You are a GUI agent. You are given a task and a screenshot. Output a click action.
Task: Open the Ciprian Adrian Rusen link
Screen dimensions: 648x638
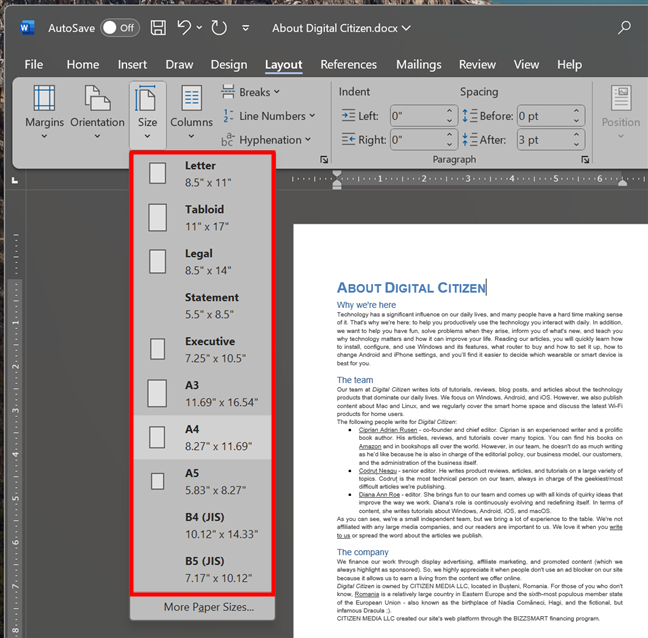coord(388,430)
